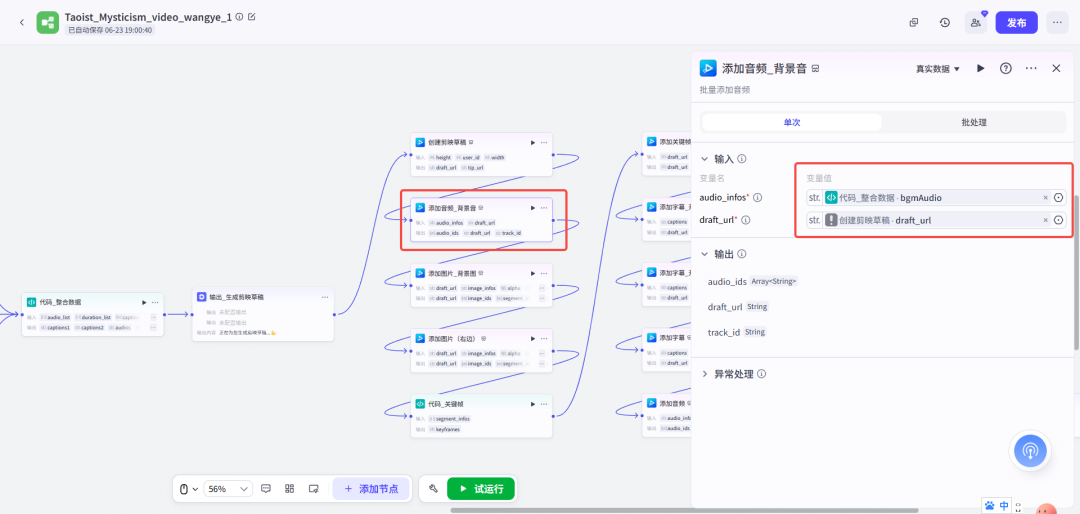
Task: Open str. type selector for draft_url
Action: [814, 220]
